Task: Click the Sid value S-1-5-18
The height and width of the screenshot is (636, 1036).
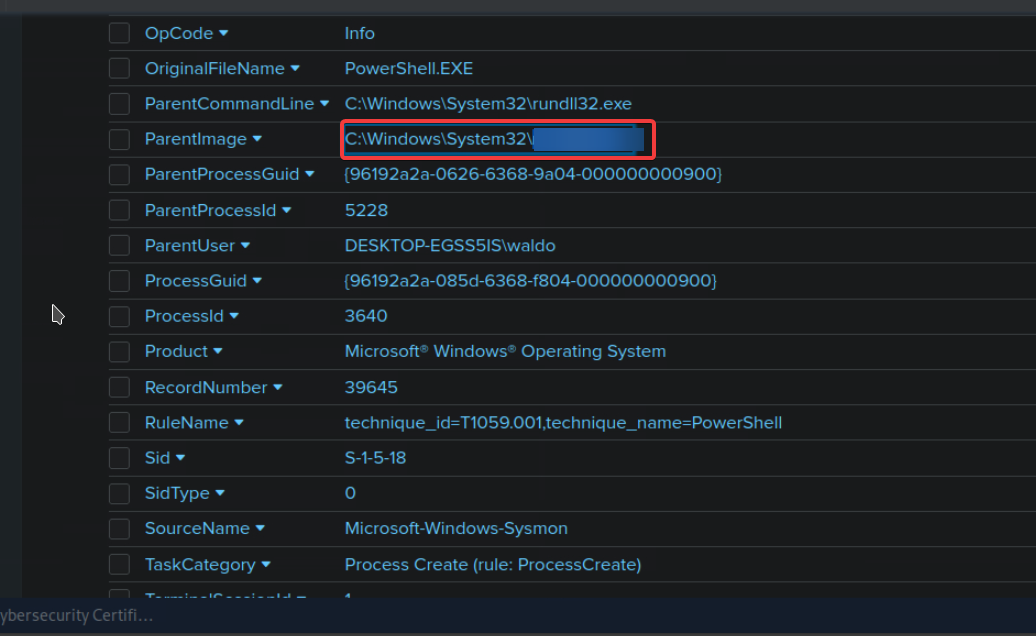Action: pyautogui.click(x=375, y=458)
